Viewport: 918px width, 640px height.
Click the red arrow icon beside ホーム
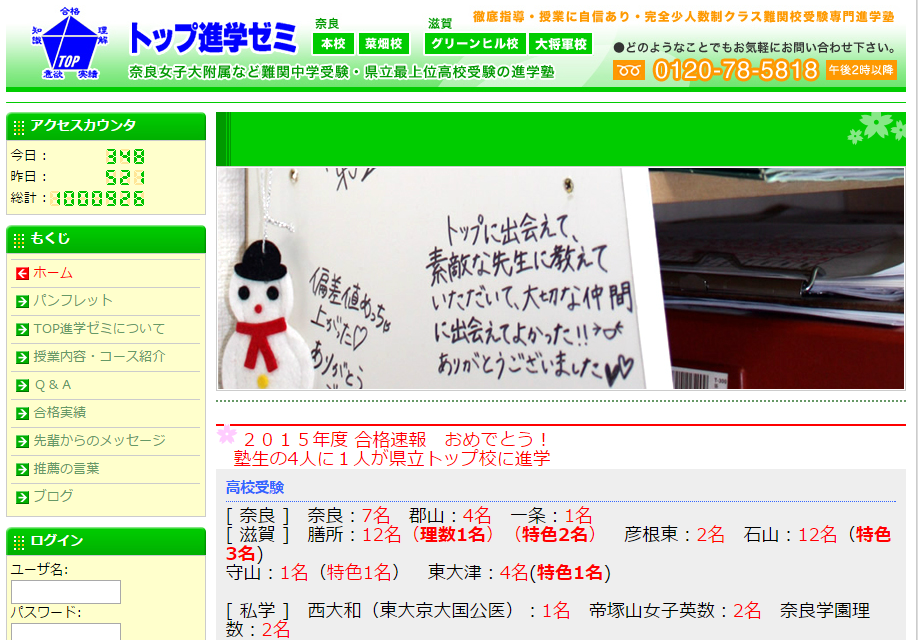[22, 273]
